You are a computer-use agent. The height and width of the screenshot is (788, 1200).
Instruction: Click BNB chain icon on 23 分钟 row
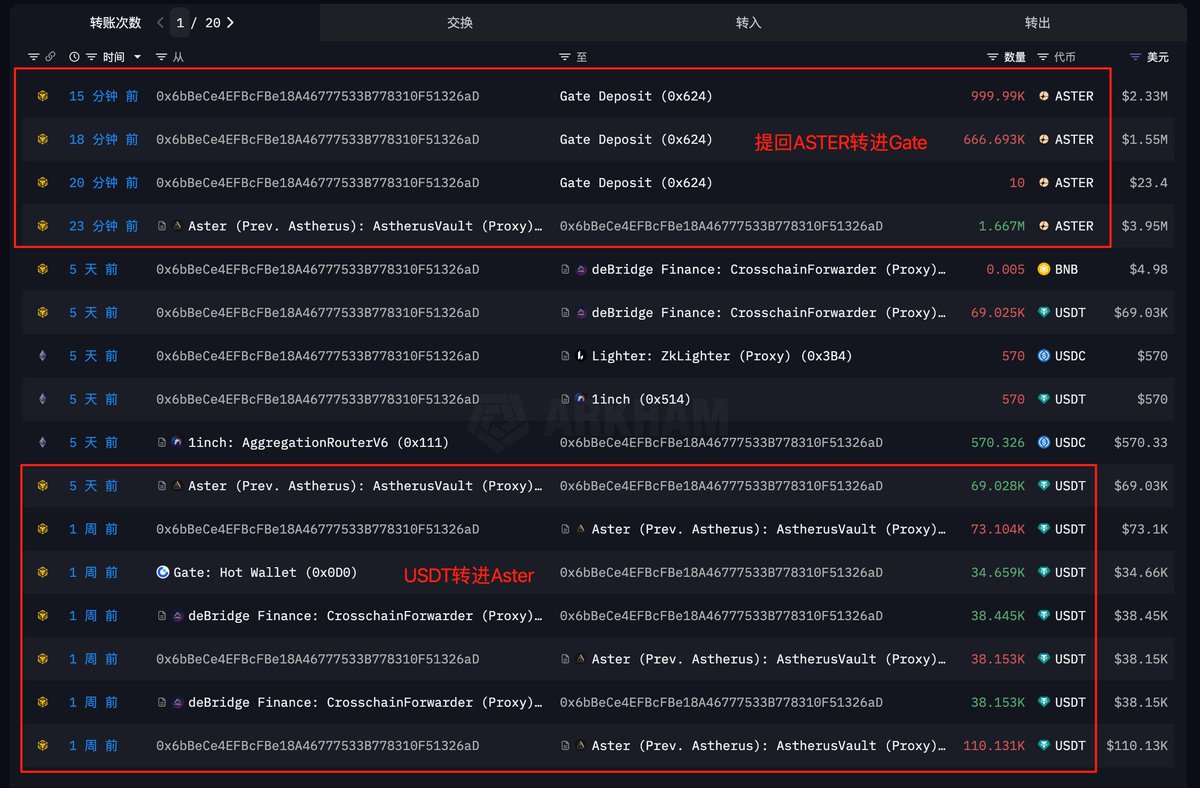click(42, 226)
